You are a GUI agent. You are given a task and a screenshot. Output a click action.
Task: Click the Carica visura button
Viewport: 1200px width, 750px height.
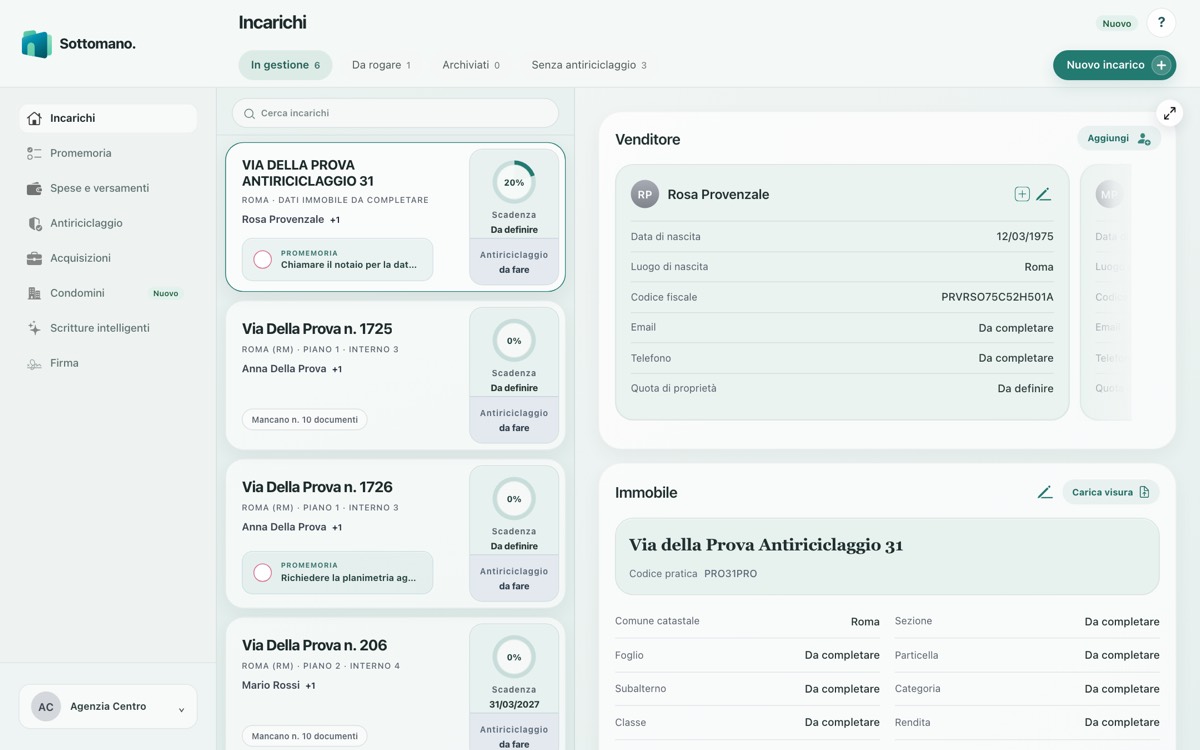tap(1110, 492)
